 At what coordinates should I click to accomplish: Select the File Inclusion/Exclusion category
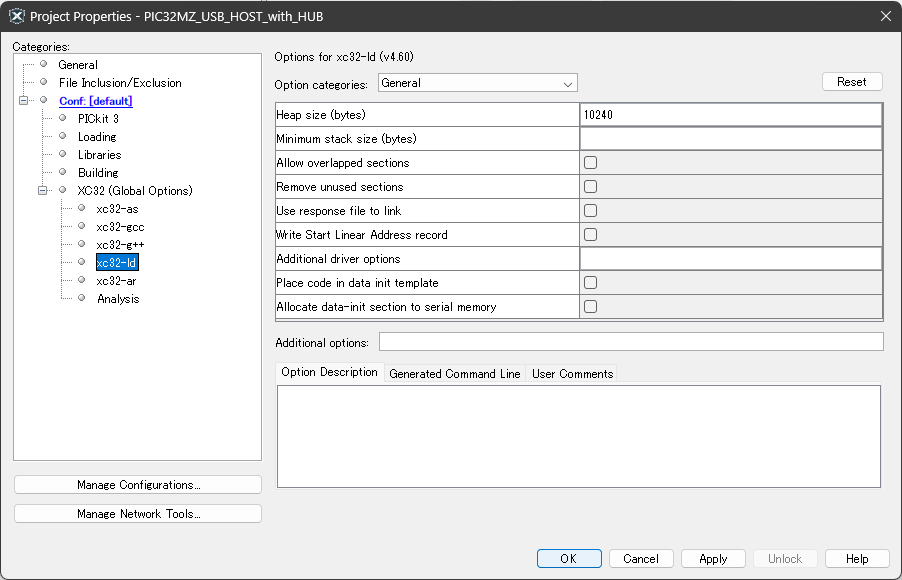tap(120, 83)
